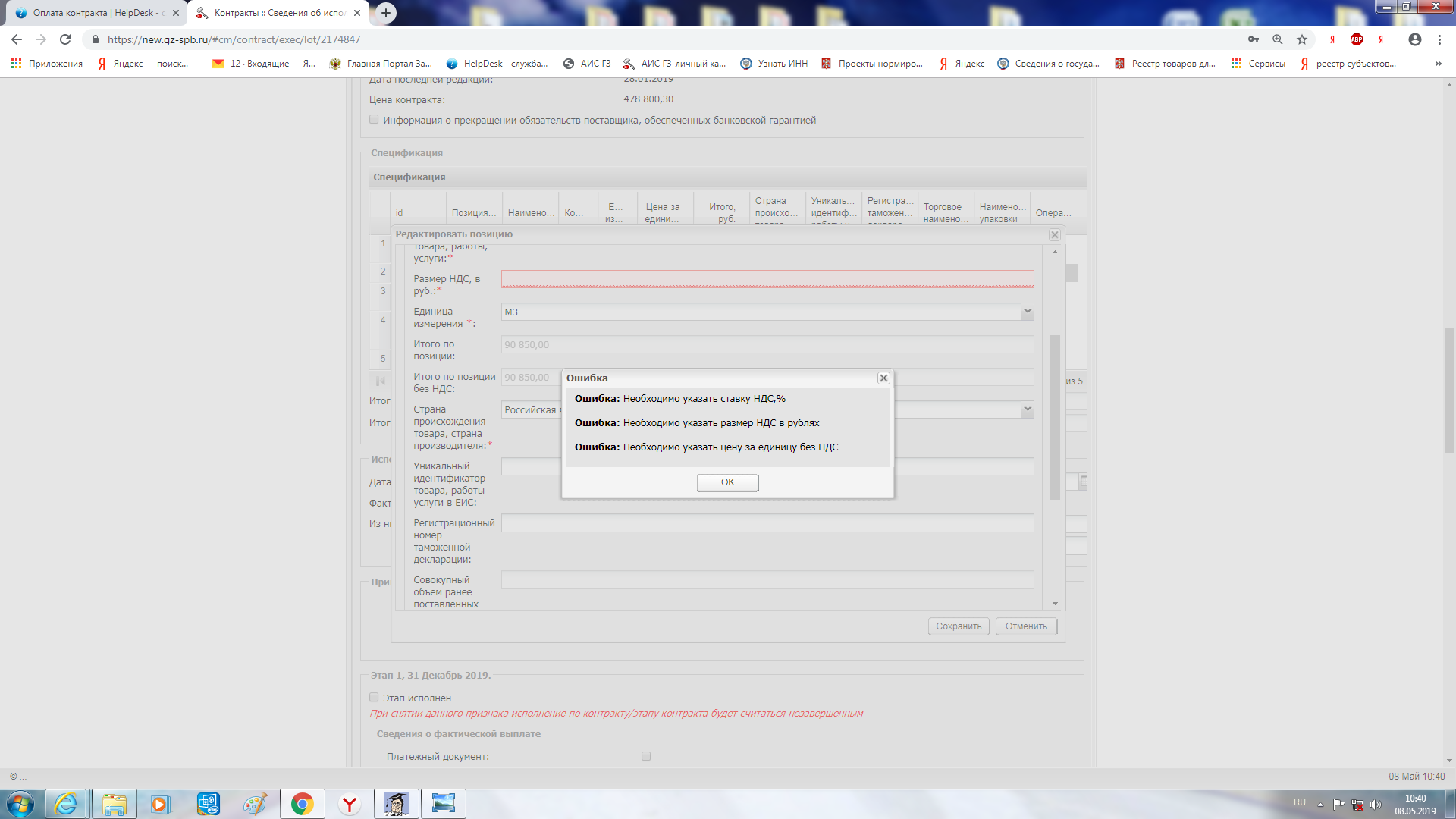Toggle the bank guarantee termination checkbox

point(374,120)
